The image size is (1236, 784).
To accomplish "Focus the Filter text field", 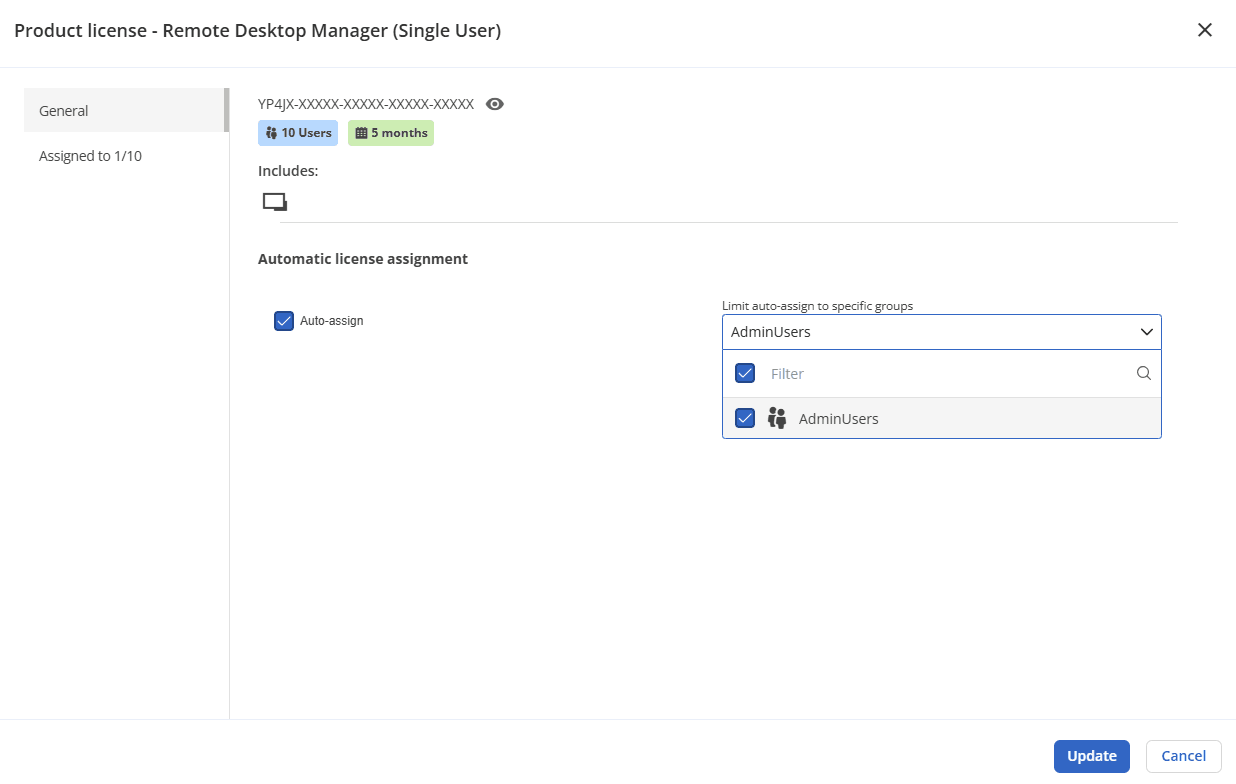I will 940,374.
